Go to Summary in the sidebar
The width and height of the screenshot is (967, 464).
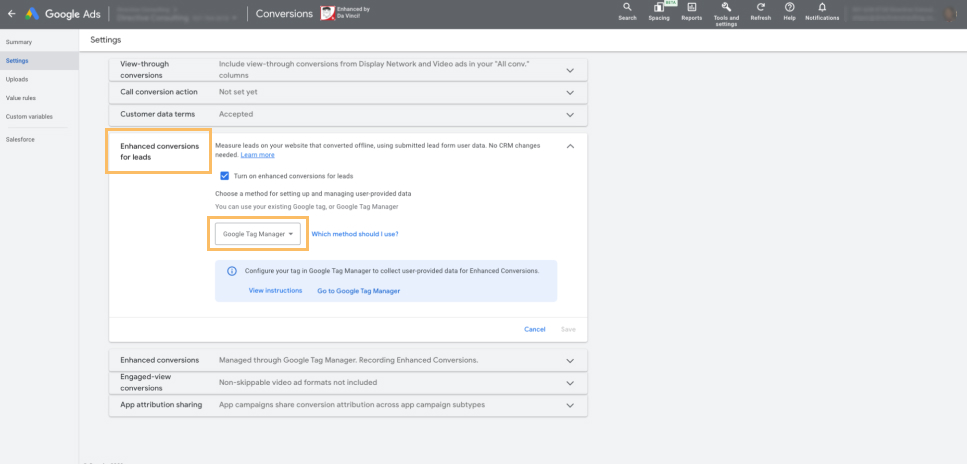coord(19,43)
